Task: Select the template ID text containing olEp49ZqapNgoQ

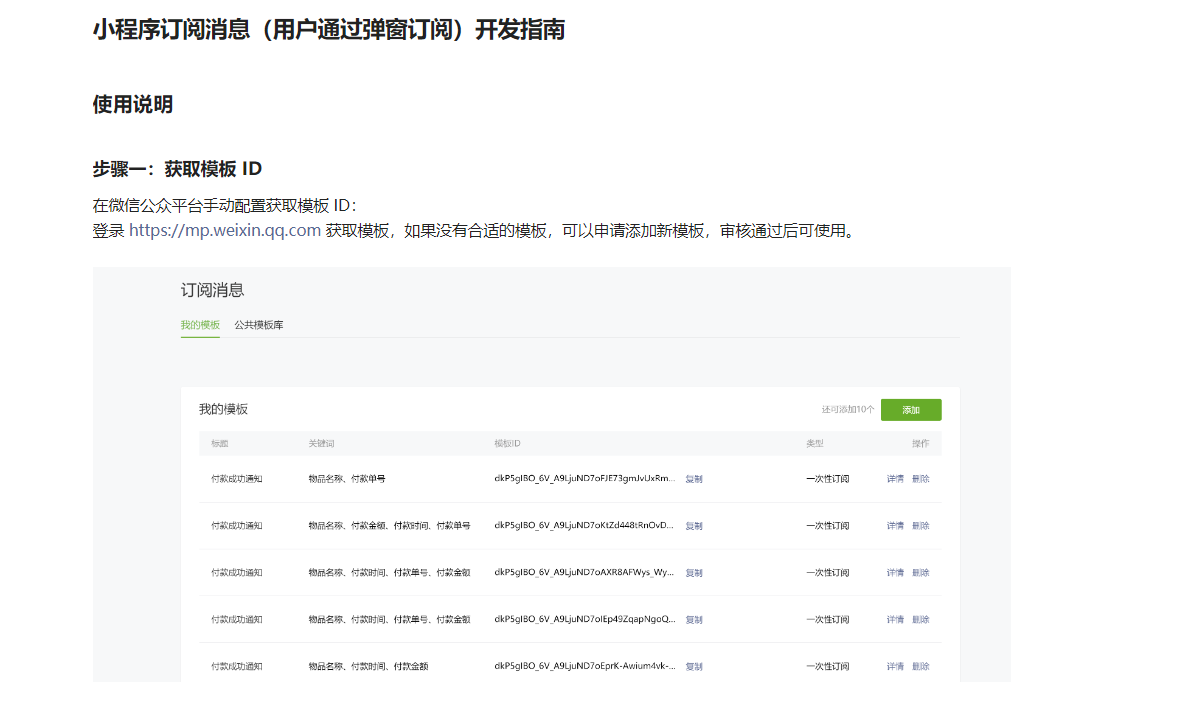Action: click(584, 619)
